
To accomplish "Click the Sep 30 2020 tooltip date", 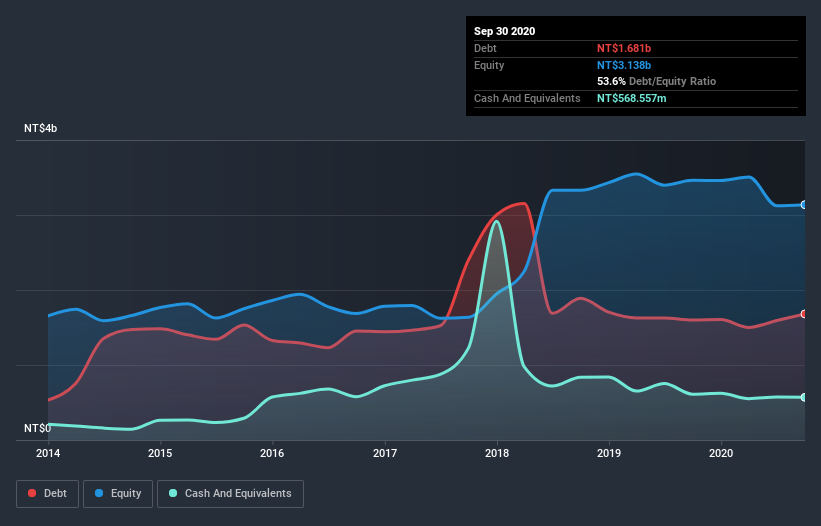I will point(504,31).
